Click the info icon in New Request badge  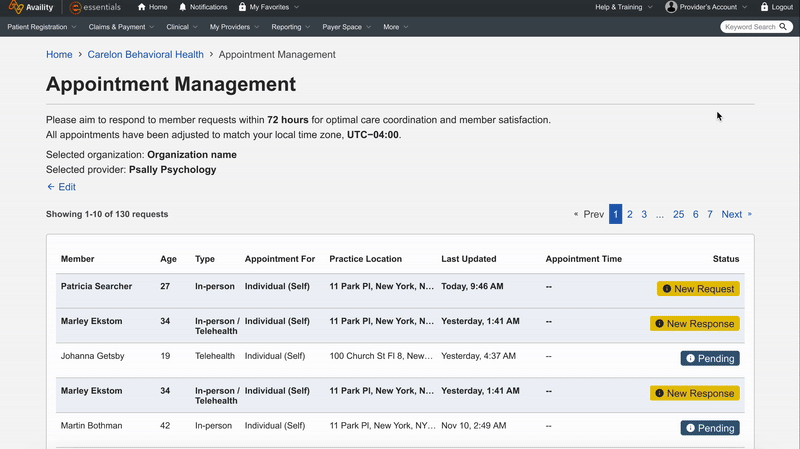666,289
